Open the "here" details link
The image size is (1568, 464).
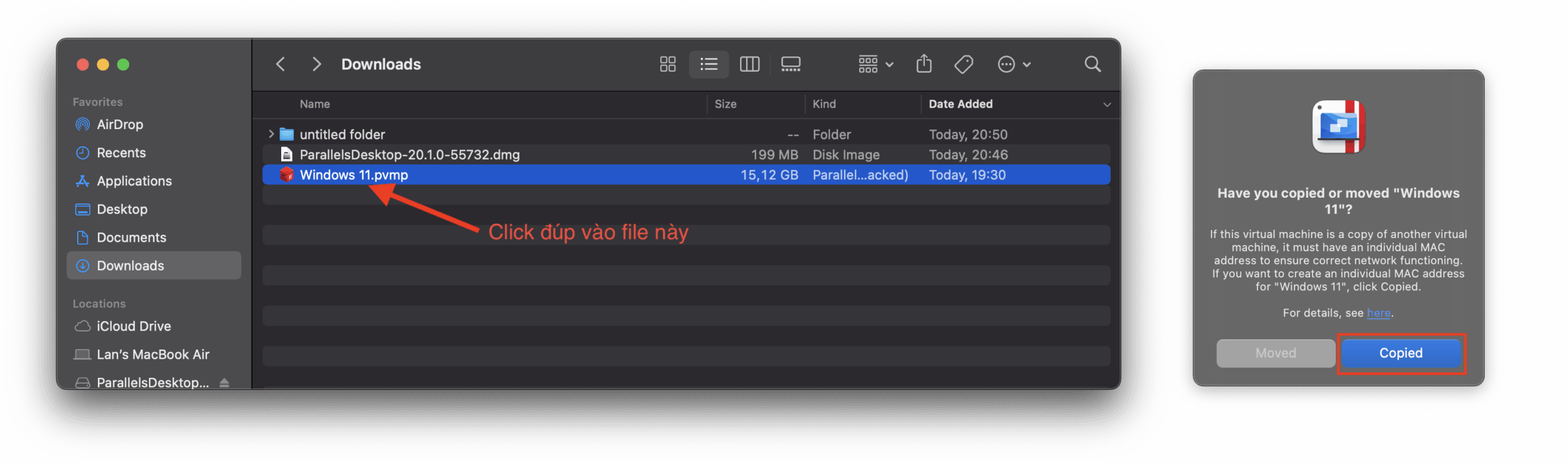(x=1378, y=313)
